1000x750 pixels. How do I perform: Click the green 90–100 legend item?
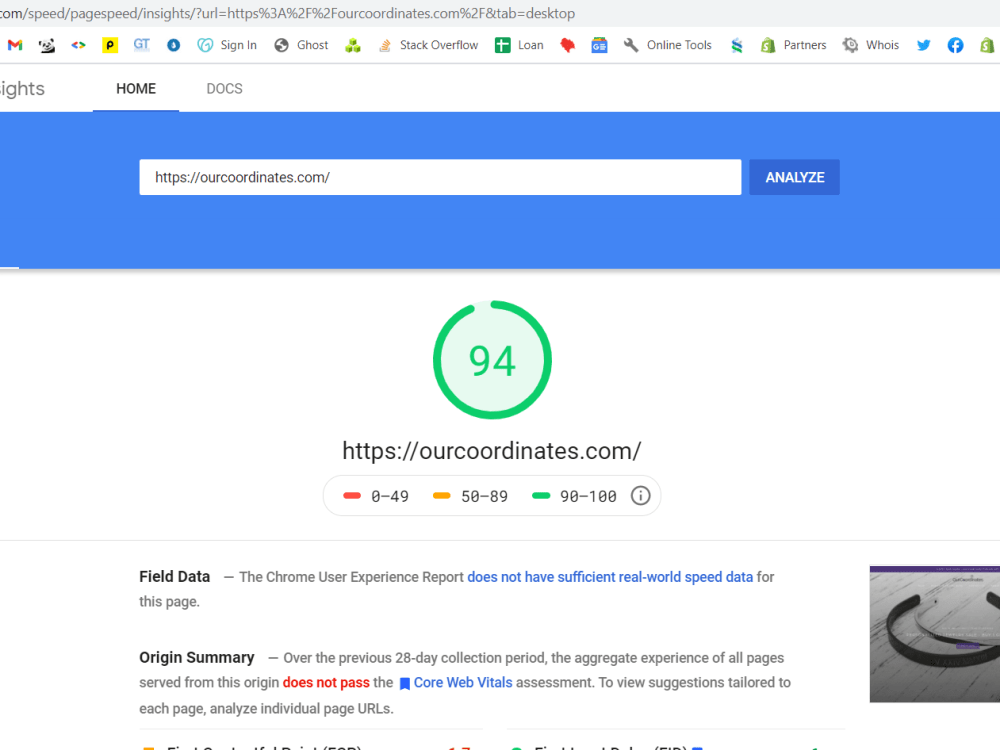[x=575, y=496]
